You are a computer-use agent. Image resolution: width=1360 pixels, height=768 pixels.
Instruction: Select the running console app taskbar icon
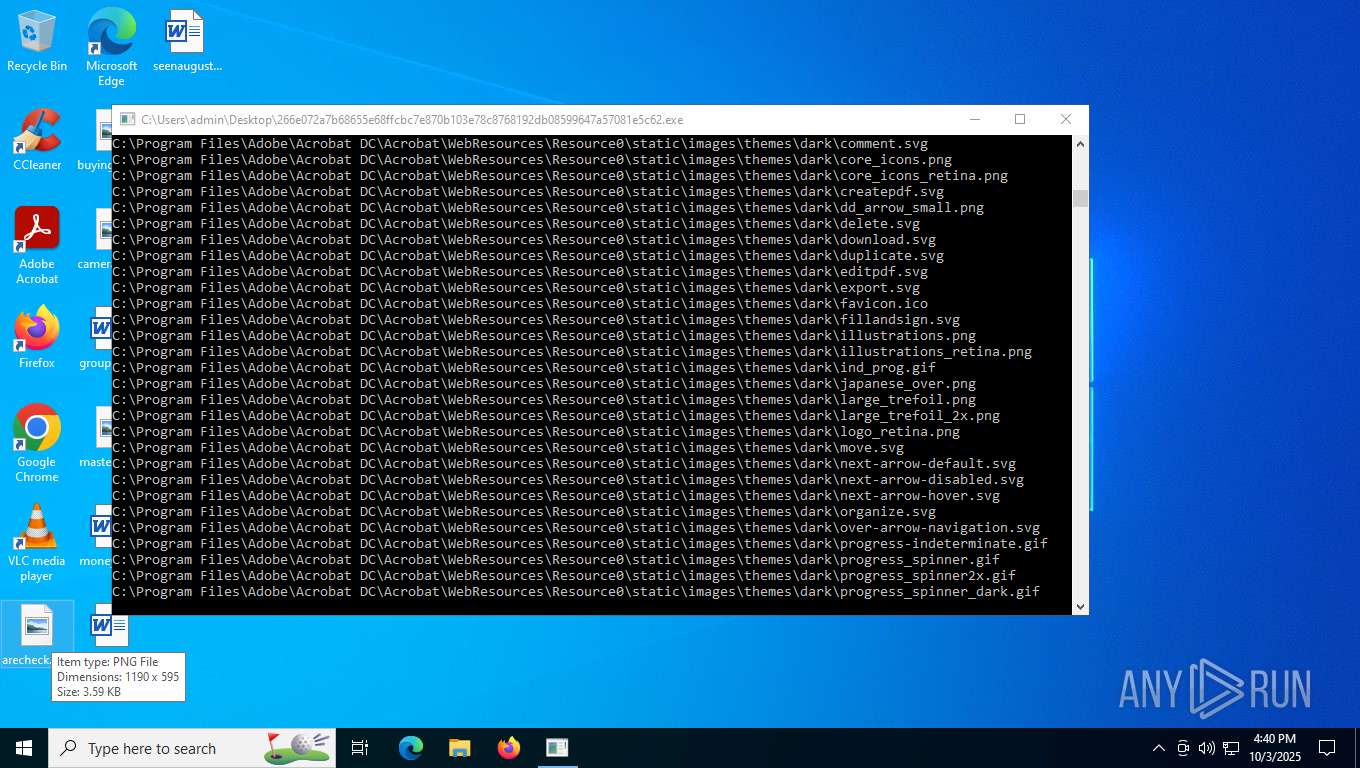click(557, 748)
